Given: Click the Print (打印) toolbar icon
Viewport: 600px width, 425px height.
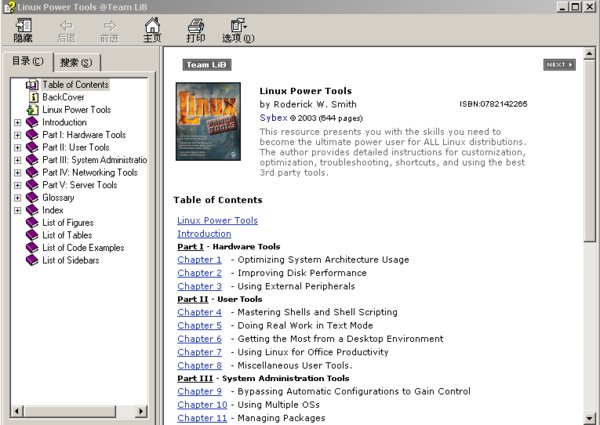Looking at the screenshot, I should pyautogui.click(x=196, y=30).
